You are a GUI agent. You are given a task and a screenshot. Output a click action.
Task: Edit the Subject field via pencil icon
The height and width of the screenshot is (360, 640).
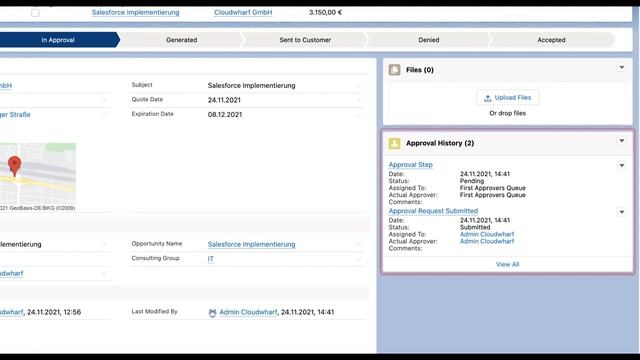359,85
